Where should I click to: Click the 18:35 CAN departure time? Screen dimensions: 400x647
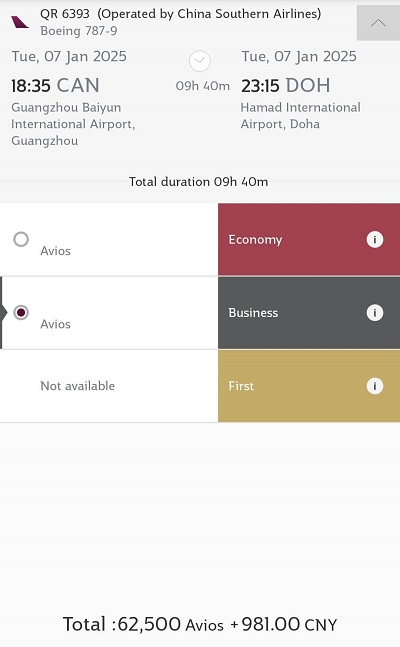click(x=55, y=86)
